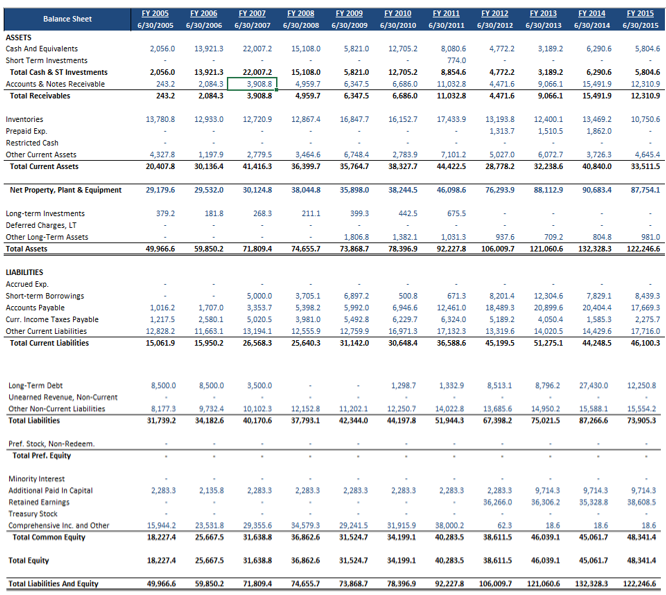This screenshot has width=666, height=595.
Task: Select FY 2015 Total Liabilities And Equity value
Action: (641, 583)
